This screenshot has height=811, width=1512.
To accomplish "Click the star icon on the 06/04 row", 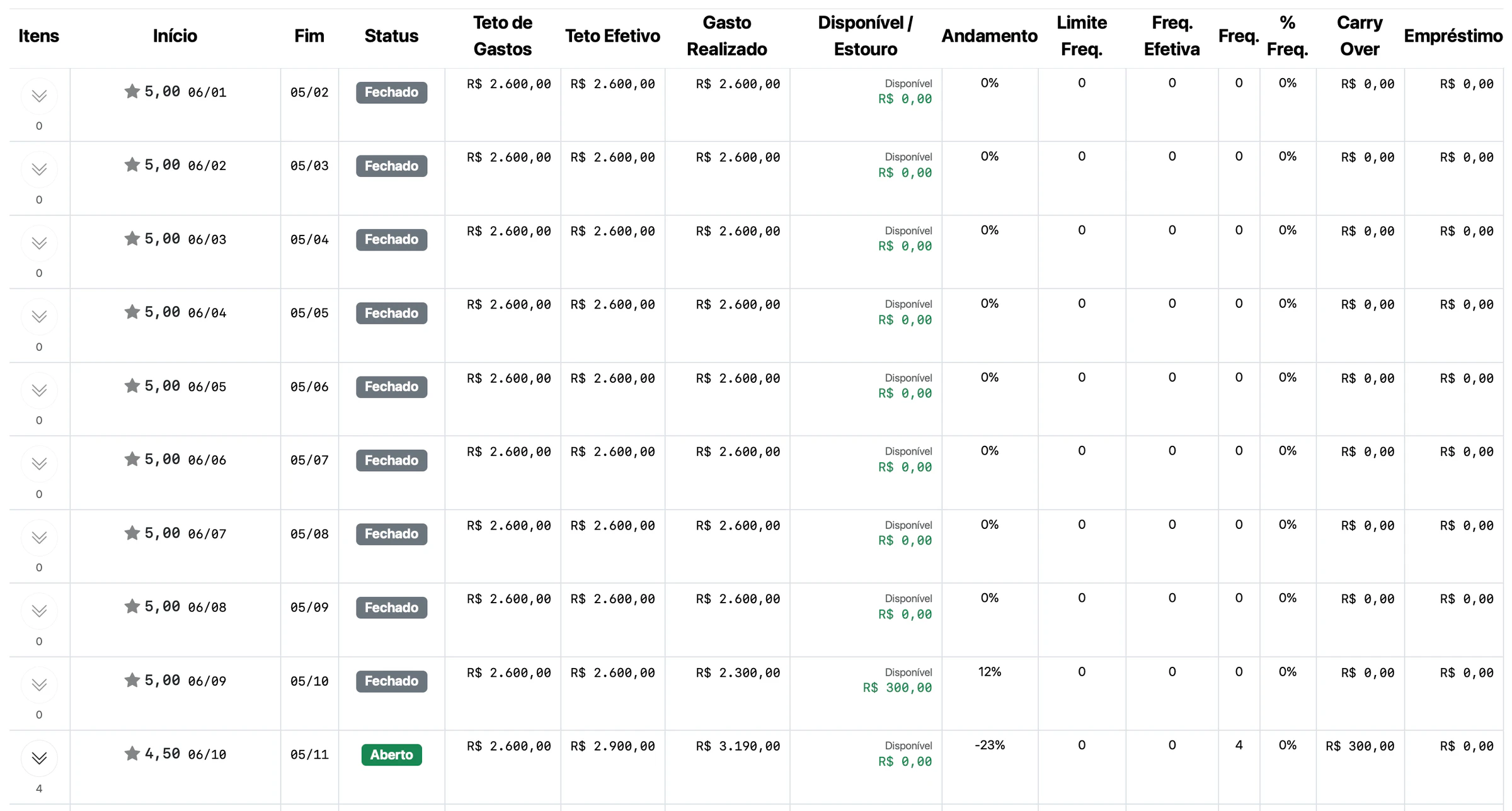I will click(132, 312).
